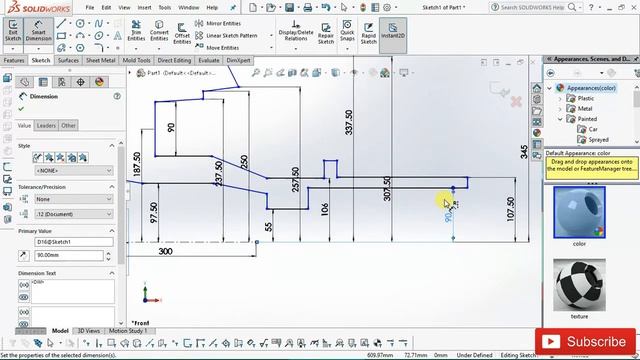Viewport: 640px width, 360px height.
Task: Select the Leaders tab in Dimension panel
Action: (46, 126)
